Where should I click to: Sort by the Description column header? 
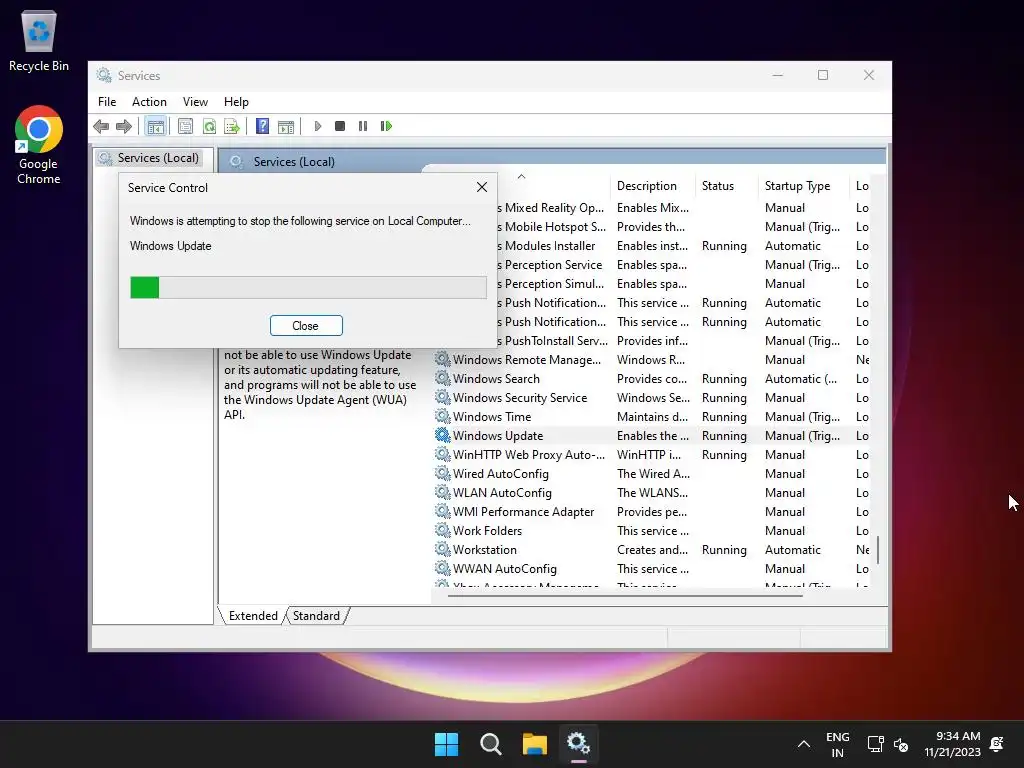tap(647, 186)
